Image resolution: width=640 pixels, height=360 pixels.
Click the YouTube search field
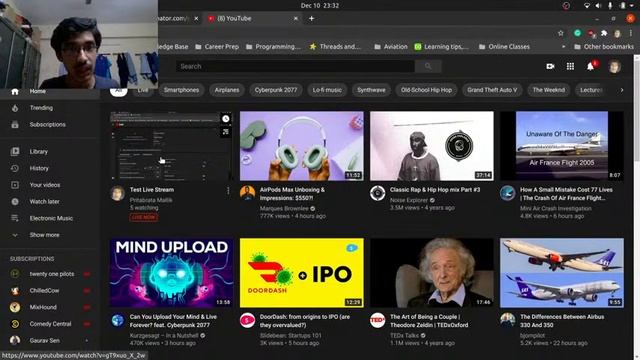[295, 66]
